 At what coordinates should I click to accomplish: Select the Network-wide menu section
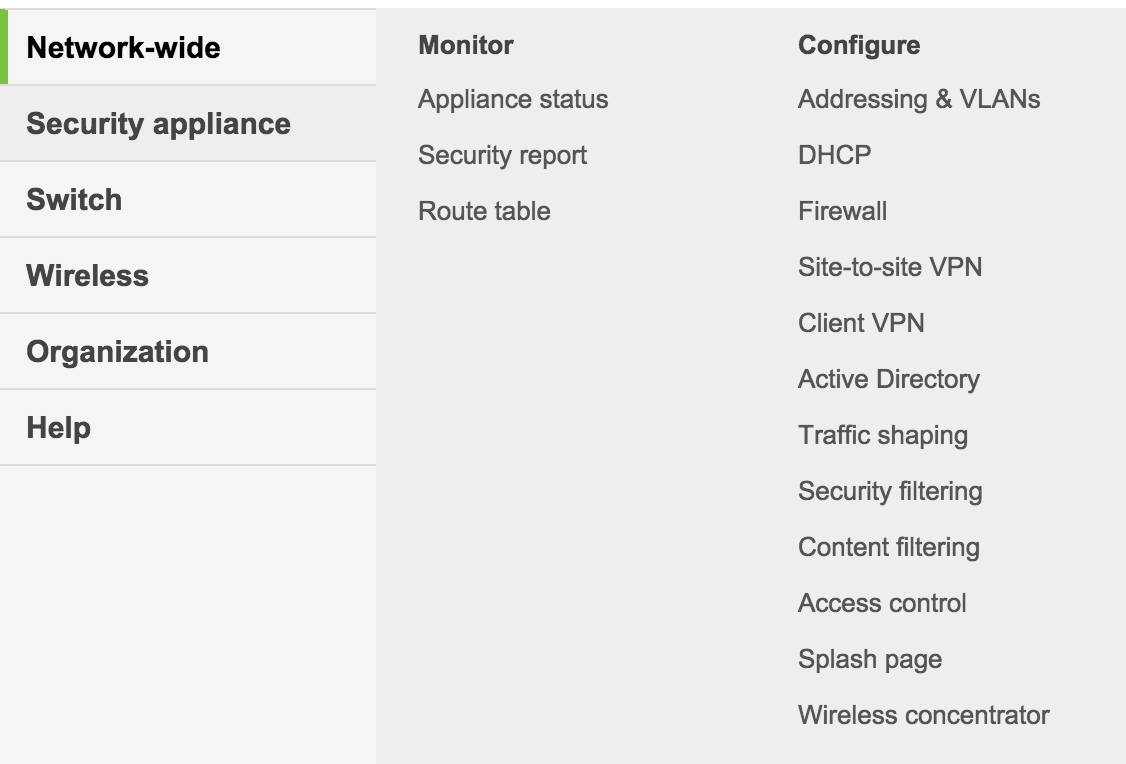(x=123, y=47)
